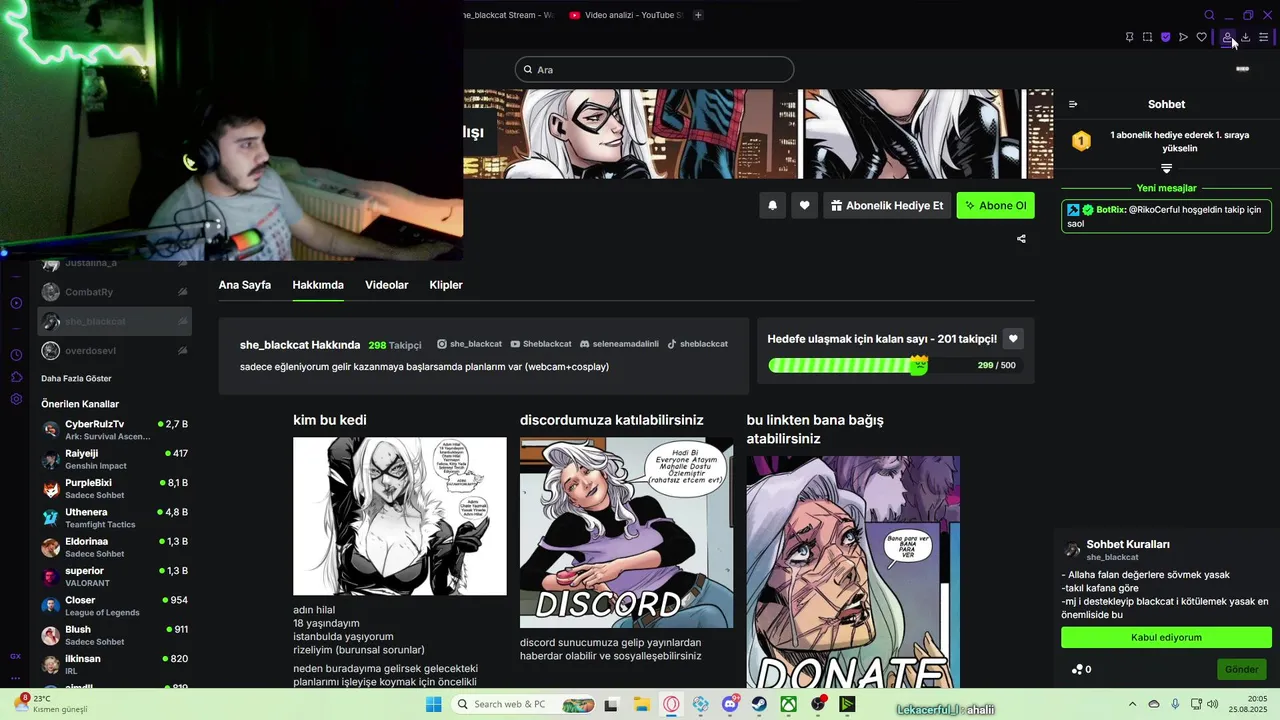This screenshot has height=720, width=1280.
Task: Show hidden system tray icons chevron
Action: coord(1132,704)
